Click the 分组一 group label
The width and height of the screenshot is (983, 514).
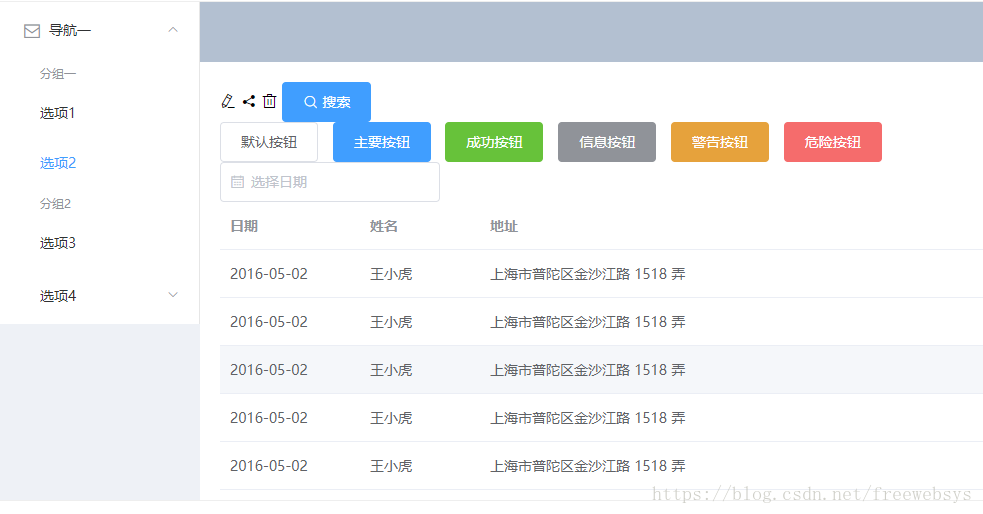pos(58,74)
